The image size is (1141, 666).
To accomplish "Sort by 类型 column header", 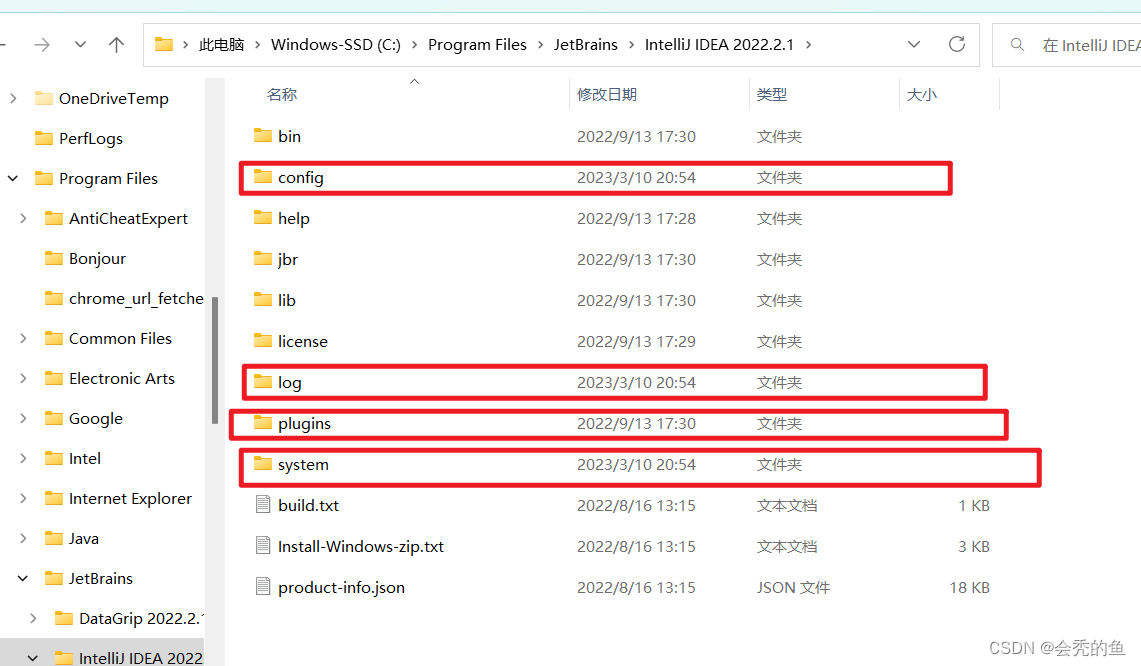I will click(x=771, y=95).
